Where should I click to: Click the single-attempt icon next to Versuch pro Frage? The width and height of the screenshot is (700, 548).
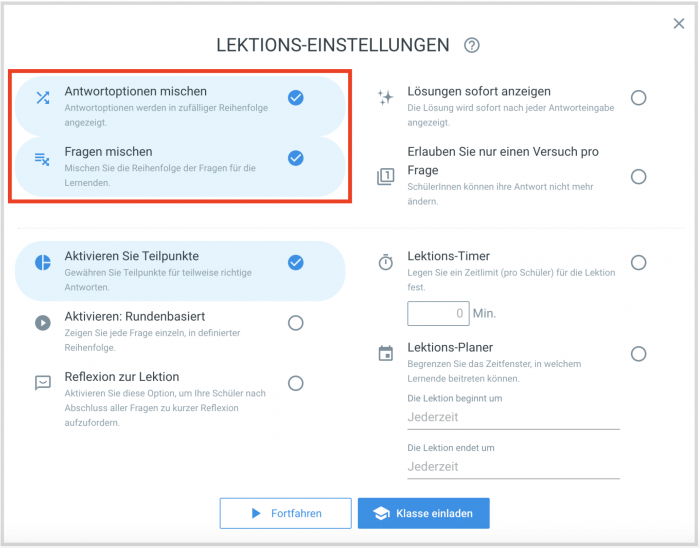386,177
